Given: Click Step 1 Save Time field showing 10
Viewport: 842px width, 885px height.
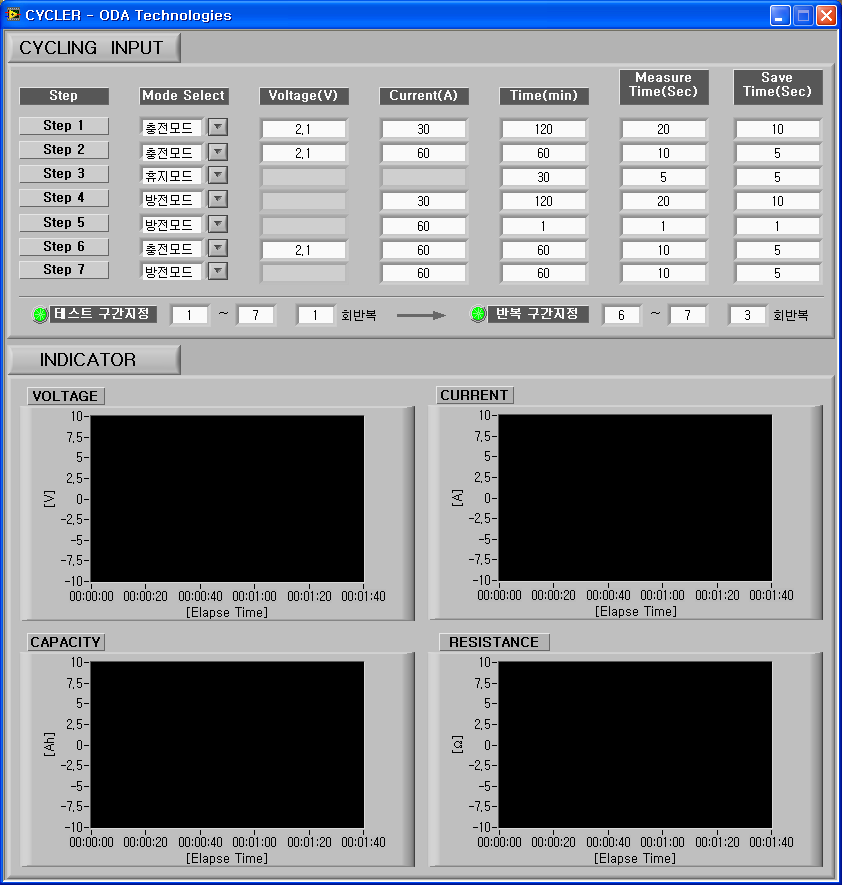Looking at the screenshot, I should (778, 129).
